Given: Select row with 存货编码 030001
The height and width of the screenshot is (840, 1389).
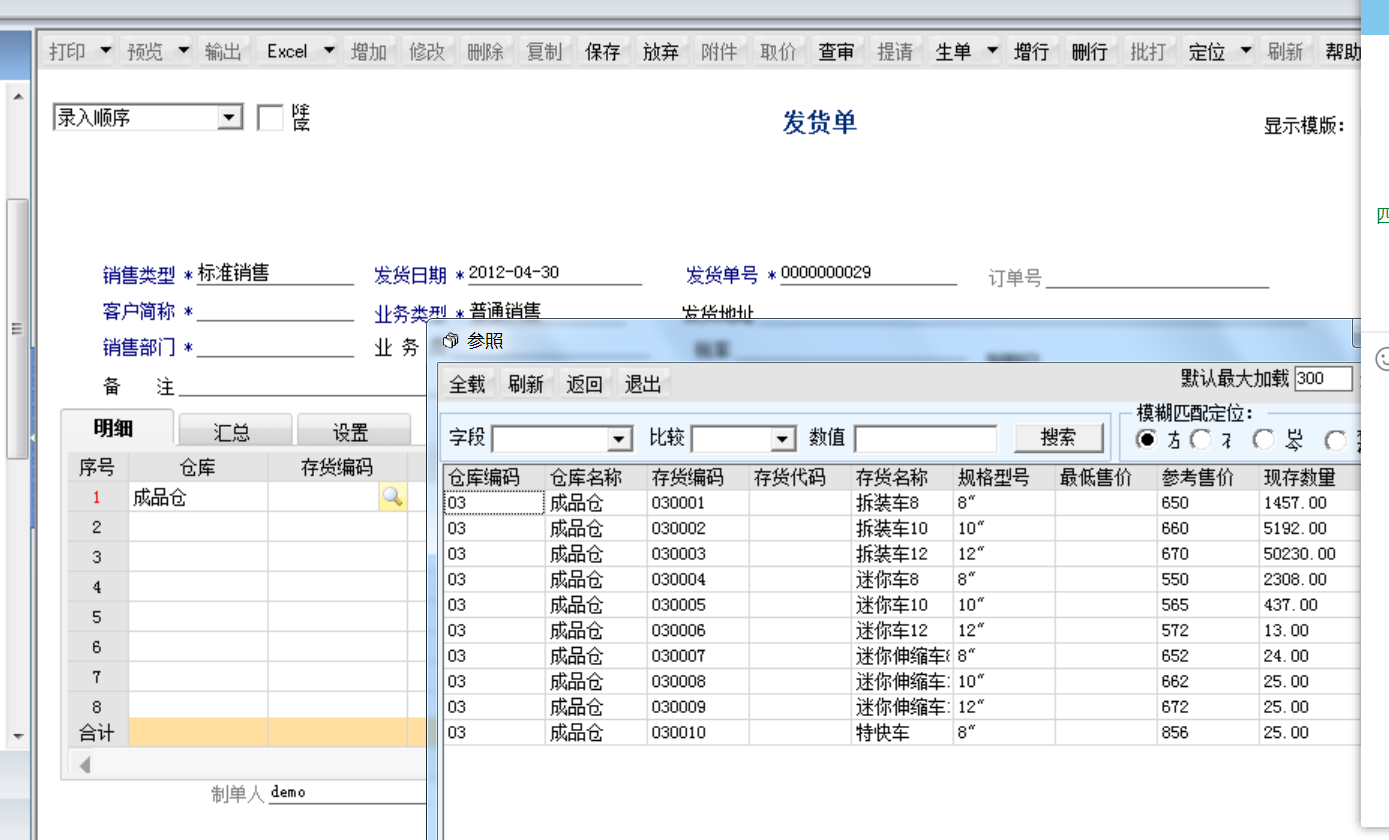Looking at the screenshot, I should tap(902, 503).
